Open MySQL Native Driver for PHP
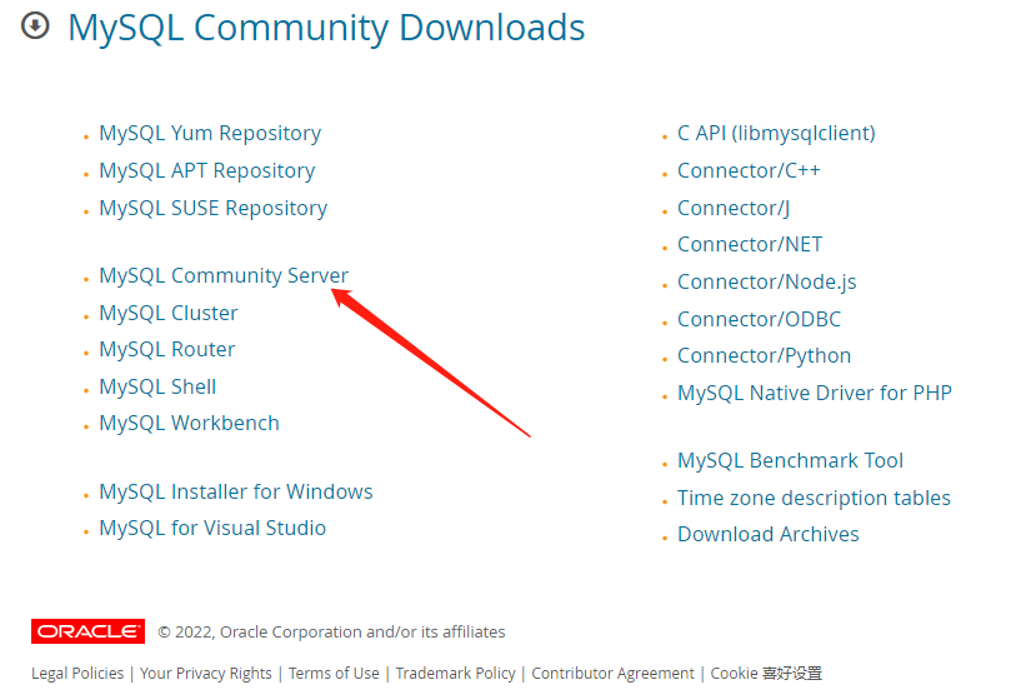1029x698 pixels. (814, 393)
